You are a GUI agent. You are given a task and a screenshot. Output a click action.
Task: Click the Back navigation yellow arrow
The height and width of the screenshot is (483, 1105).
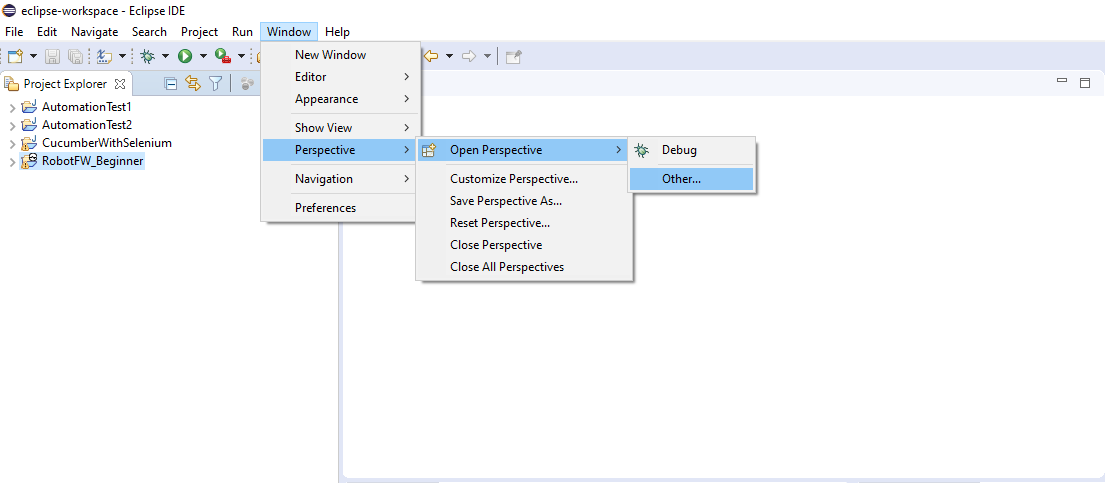pos(431,56)
